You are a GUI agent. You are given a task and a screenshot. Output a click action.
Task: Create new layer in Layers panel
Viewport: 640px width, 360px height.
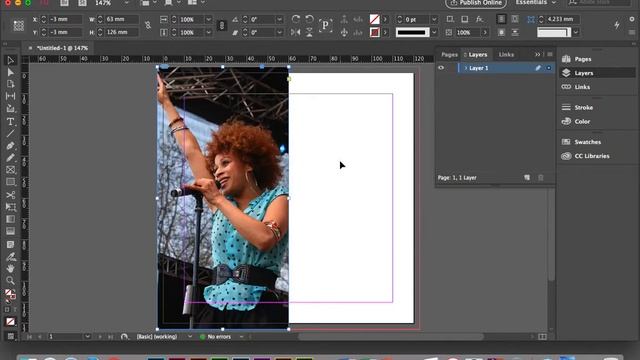pyautogui.click(x=527, y=178)
